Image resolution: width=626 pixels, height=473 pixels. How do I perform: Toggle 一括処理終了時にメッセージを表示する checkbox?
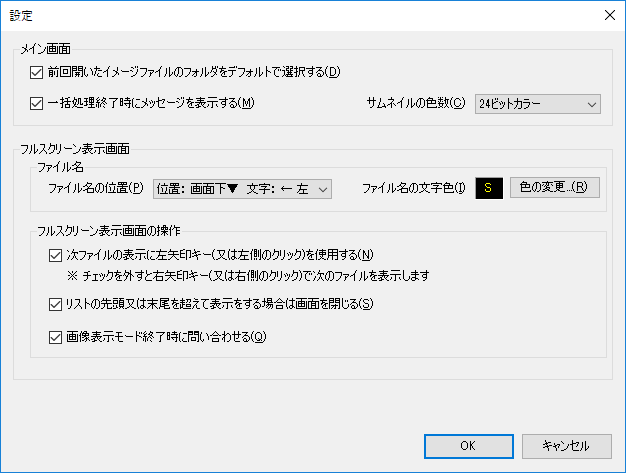click(36, 104)
